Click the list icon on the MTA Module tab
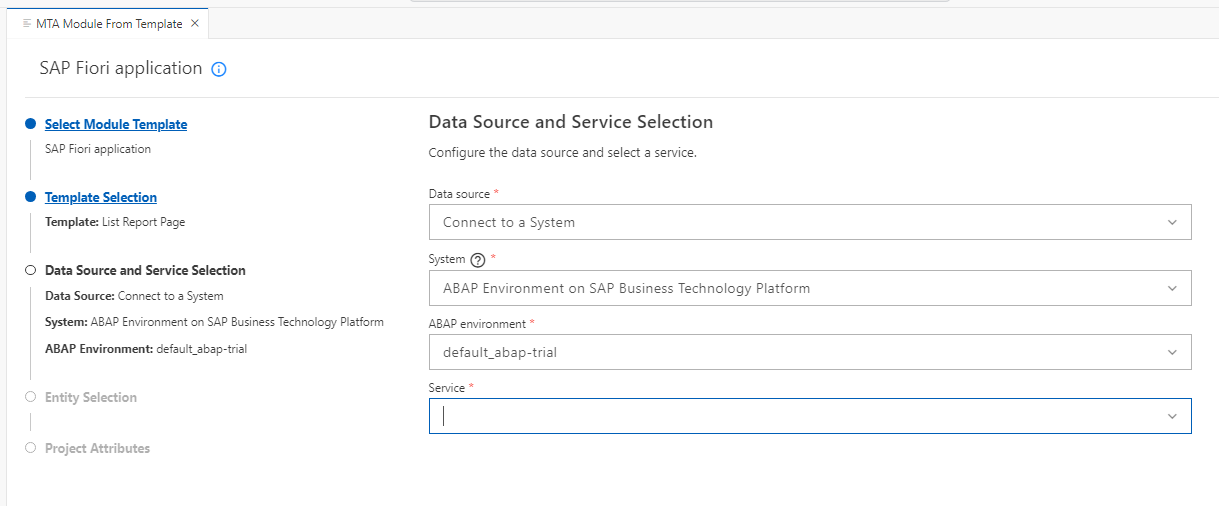Screen dimensions: 1219x506 pyautogui.click(x=27, y=23)
